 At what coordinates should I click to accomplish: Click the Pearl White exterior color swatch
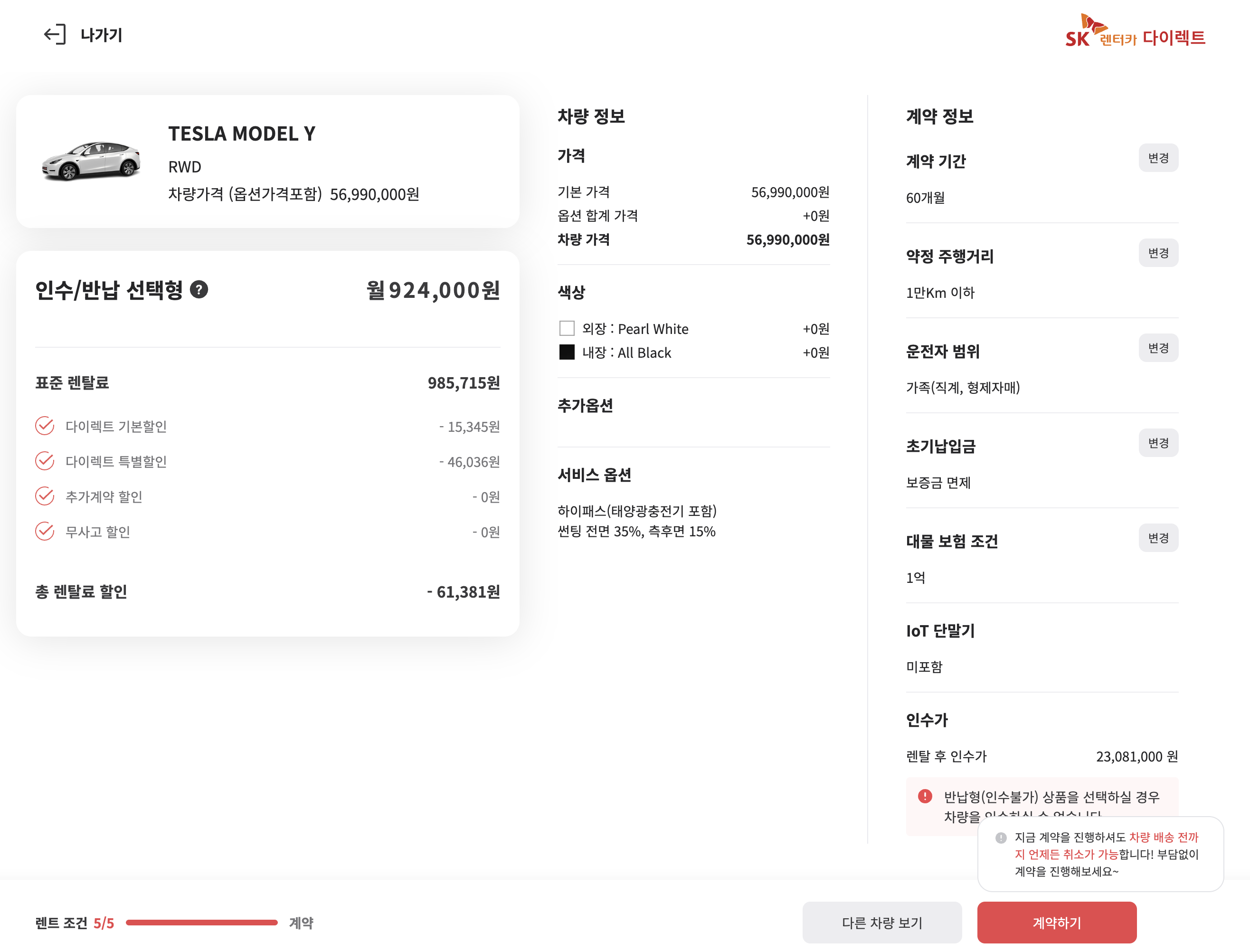pyautogui.click(x=567, y=329)
